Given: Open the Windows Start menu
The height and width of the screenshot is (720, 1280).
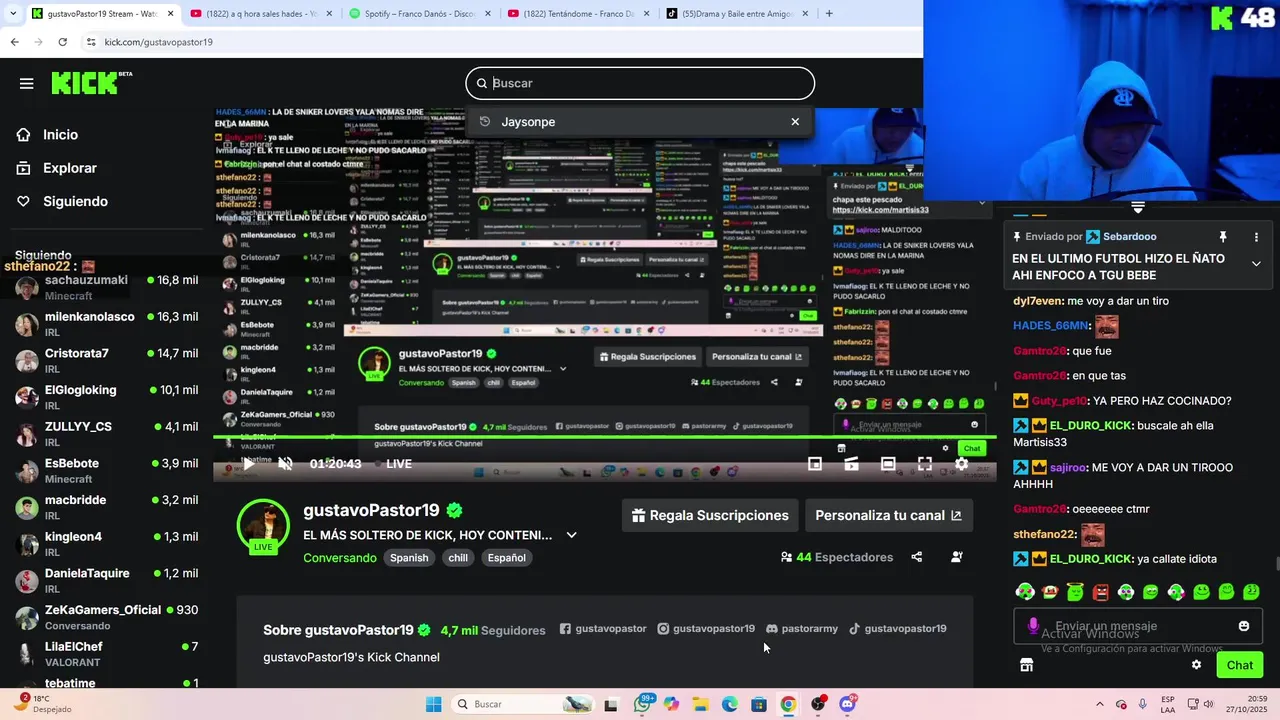Looking at the screenshot, I should point(433,704).
